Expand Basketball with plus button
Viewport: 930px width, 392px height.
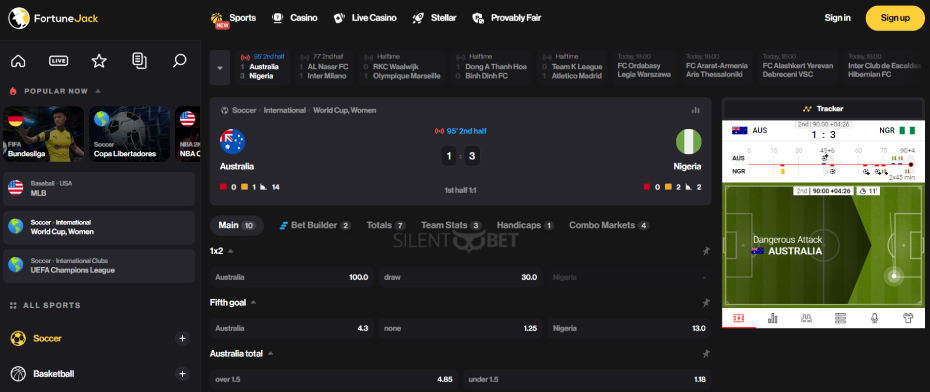(183, 374)
